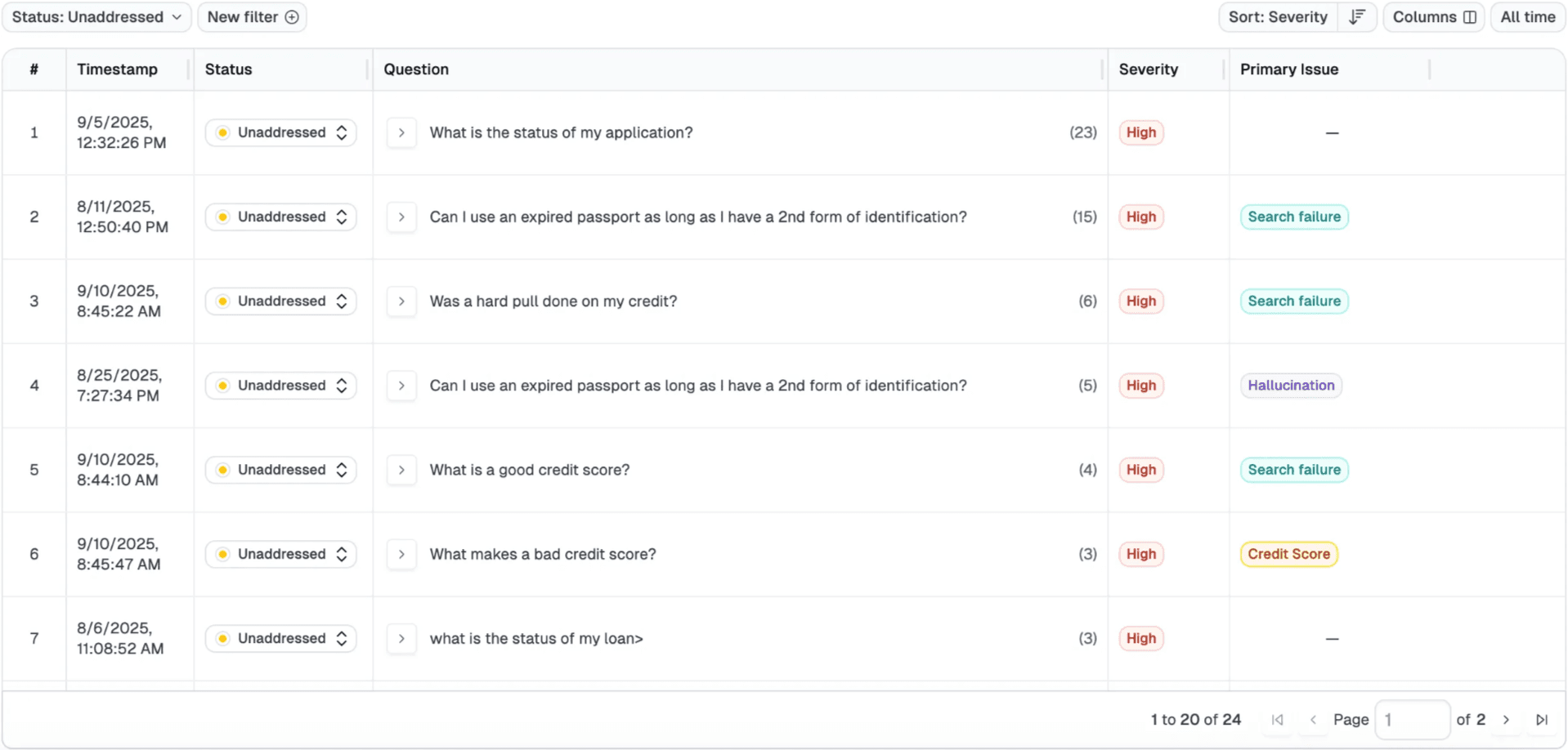Click the plus icon inside New filter
This screenshot has height=750, width=1568.
[x=292, y=16]
